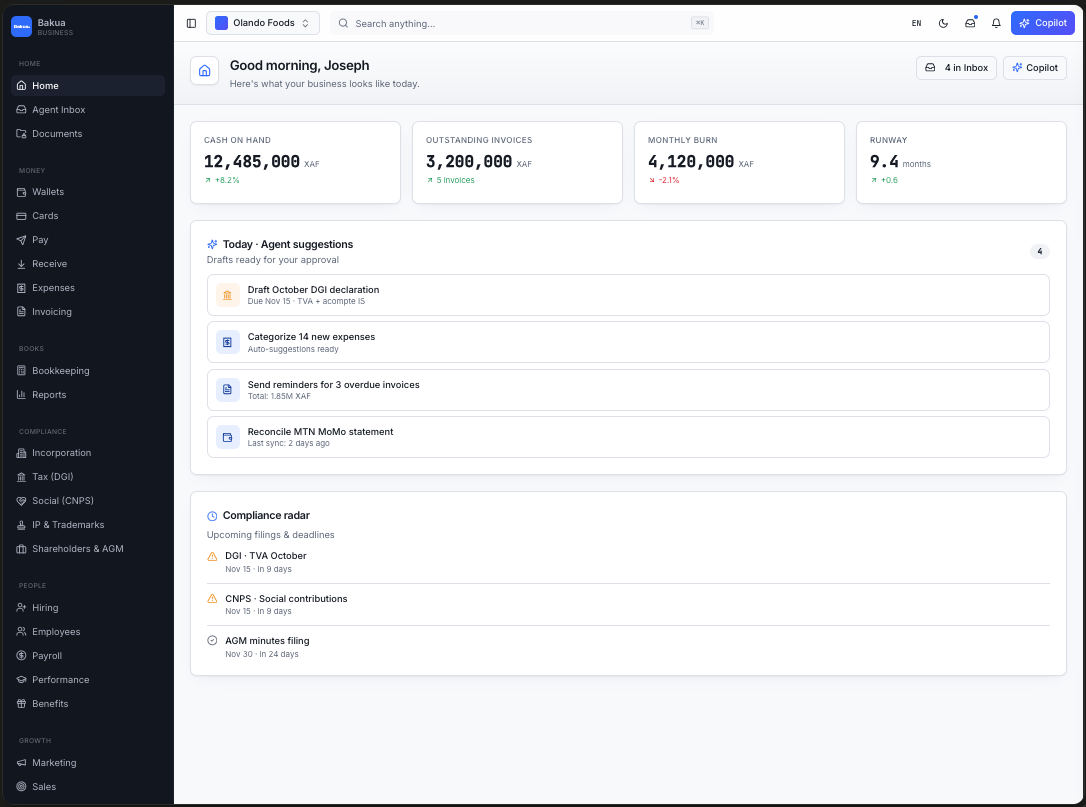Screen dimensions: 1086x807
Task: Toggle the sidebar panel icon
Action: click(191, 24)
